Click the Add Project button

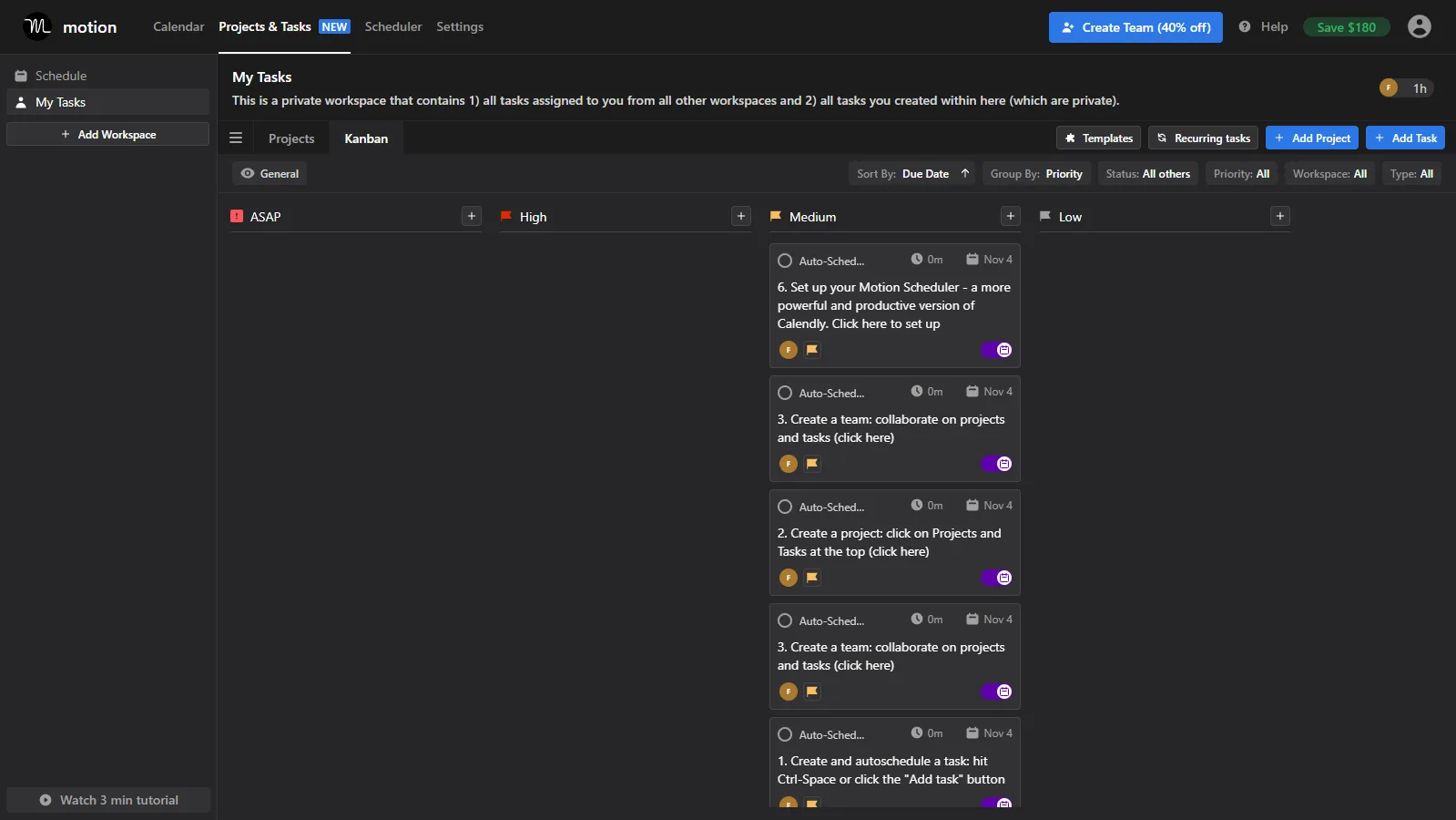pos(1312,138)
